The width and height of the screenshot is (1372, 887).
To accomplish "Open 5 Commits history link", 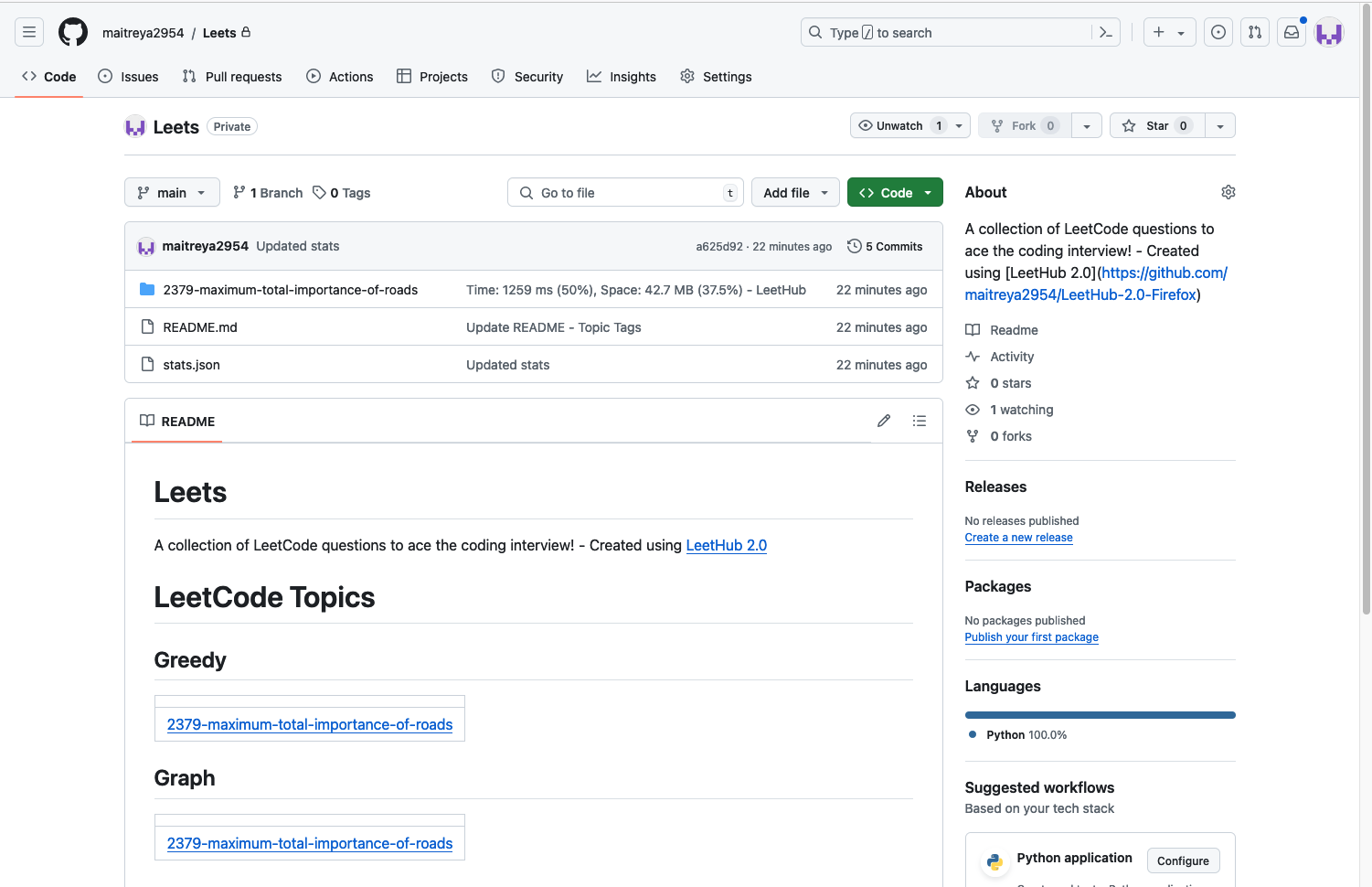I will click(885, 246).
